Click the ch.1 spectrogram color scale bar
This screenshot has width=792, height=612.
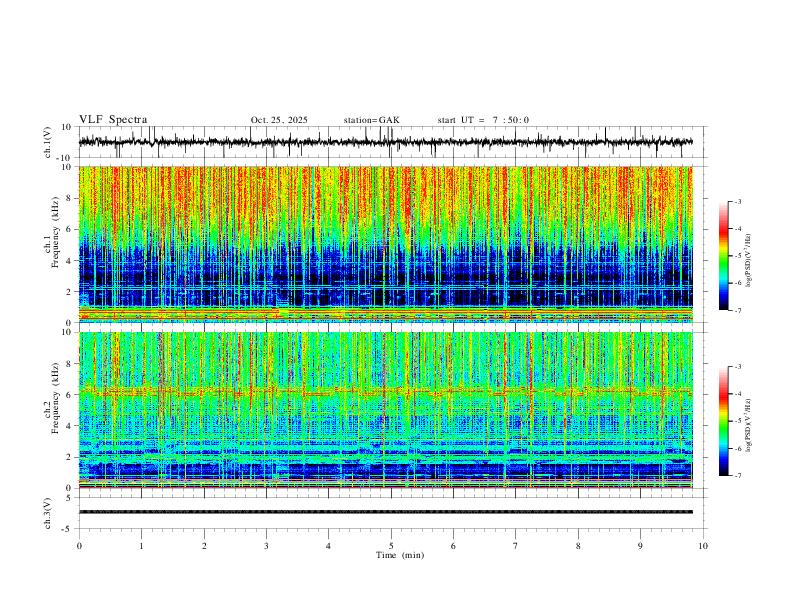pyautogui.click(x=724, y=255)
